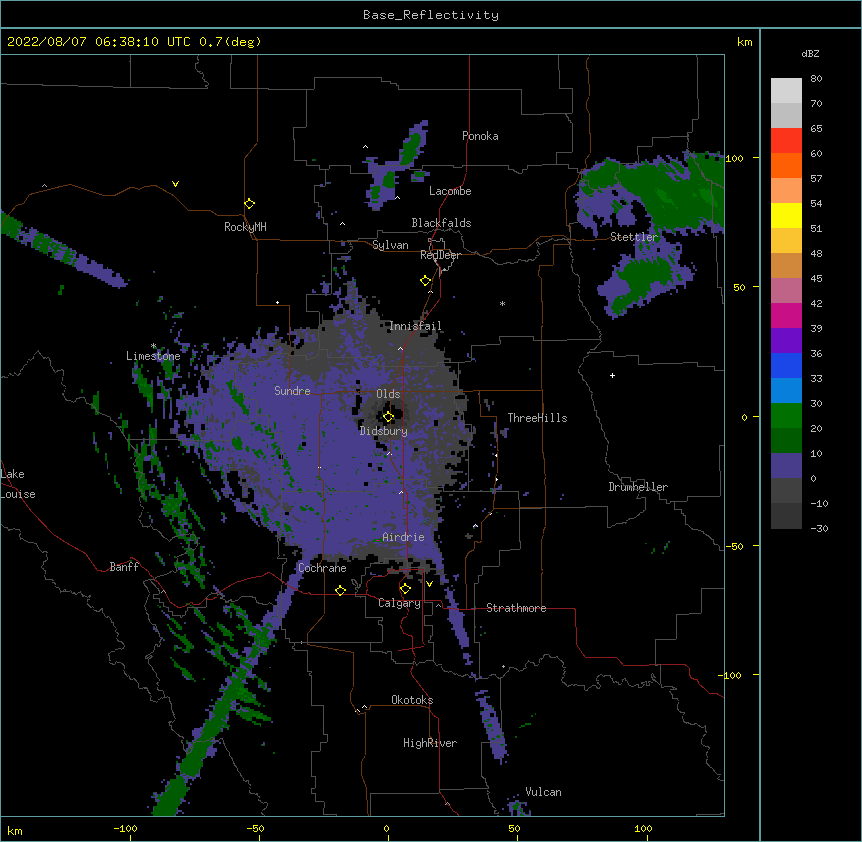Screen dimensions: 862x842
Task: Pick the violet 36–39 dBZ swatch
Action: coord(786,341)
